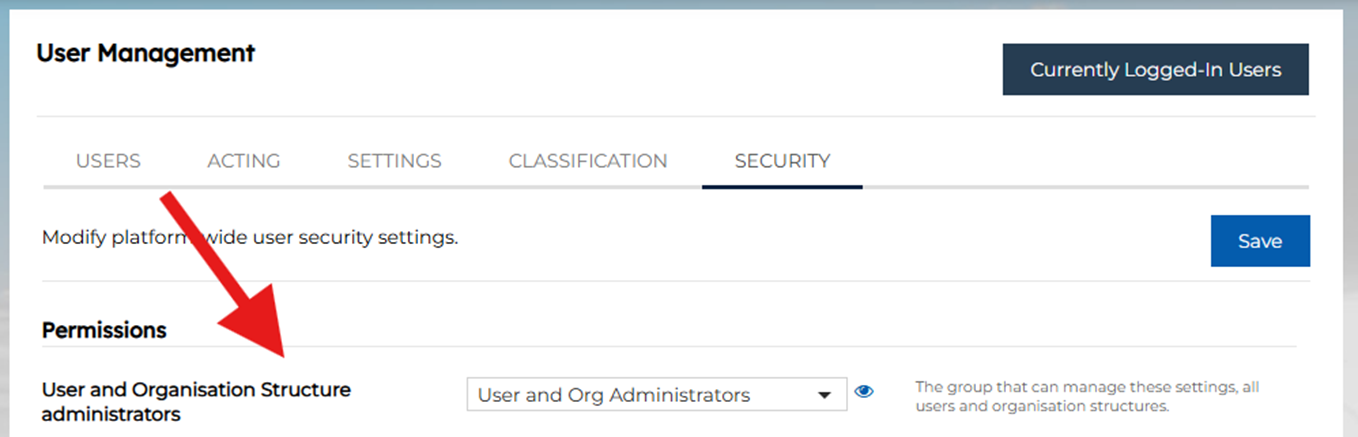Click the dropdown caret beside User and Org Administrators

pyautogui.click(x=825, y=395)
